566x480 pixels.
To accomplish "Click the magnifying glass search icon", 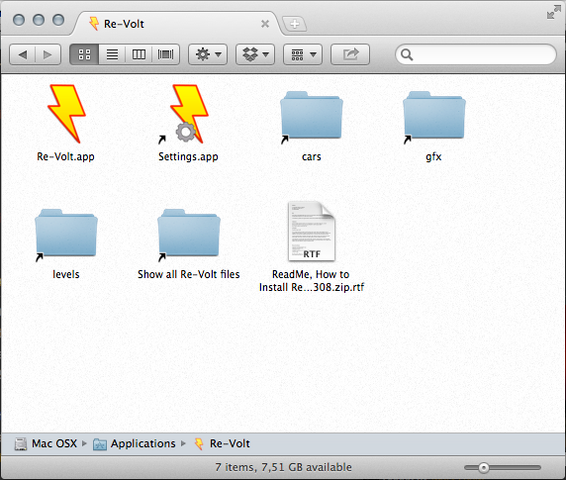I will click(x=406, y=55).
